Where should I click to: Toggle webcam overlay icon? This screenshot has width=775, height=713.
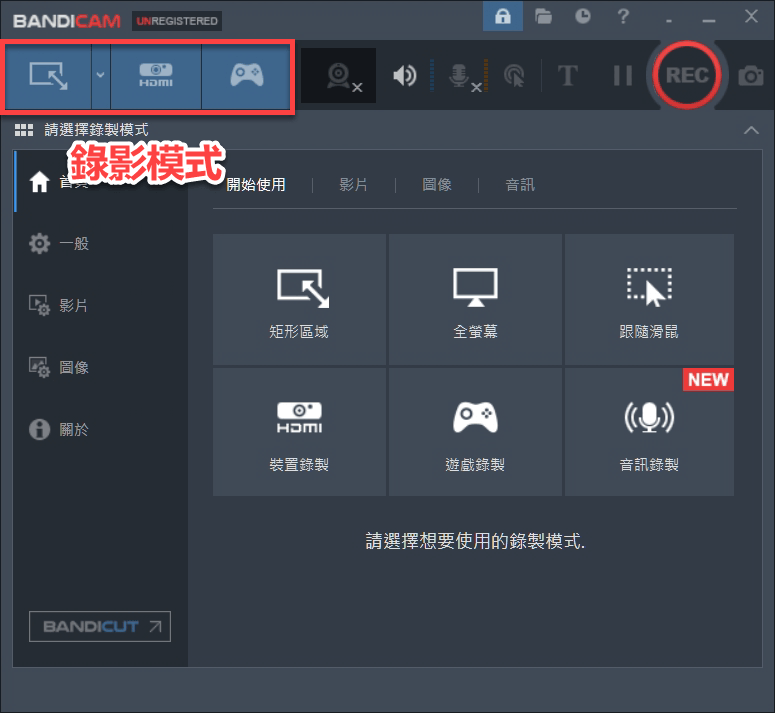pyautogui.click(x=339, y=76)
